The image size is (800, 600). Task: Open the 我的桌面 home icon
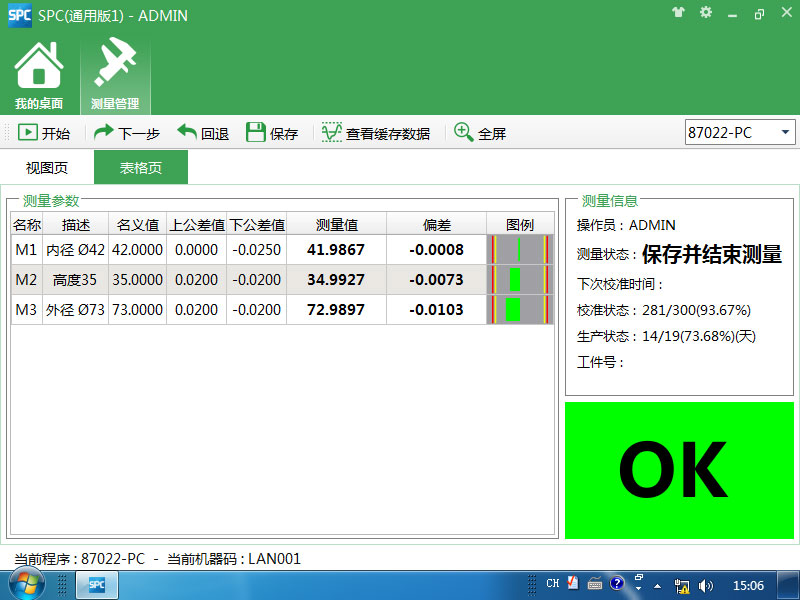click(x=39, y=76)
